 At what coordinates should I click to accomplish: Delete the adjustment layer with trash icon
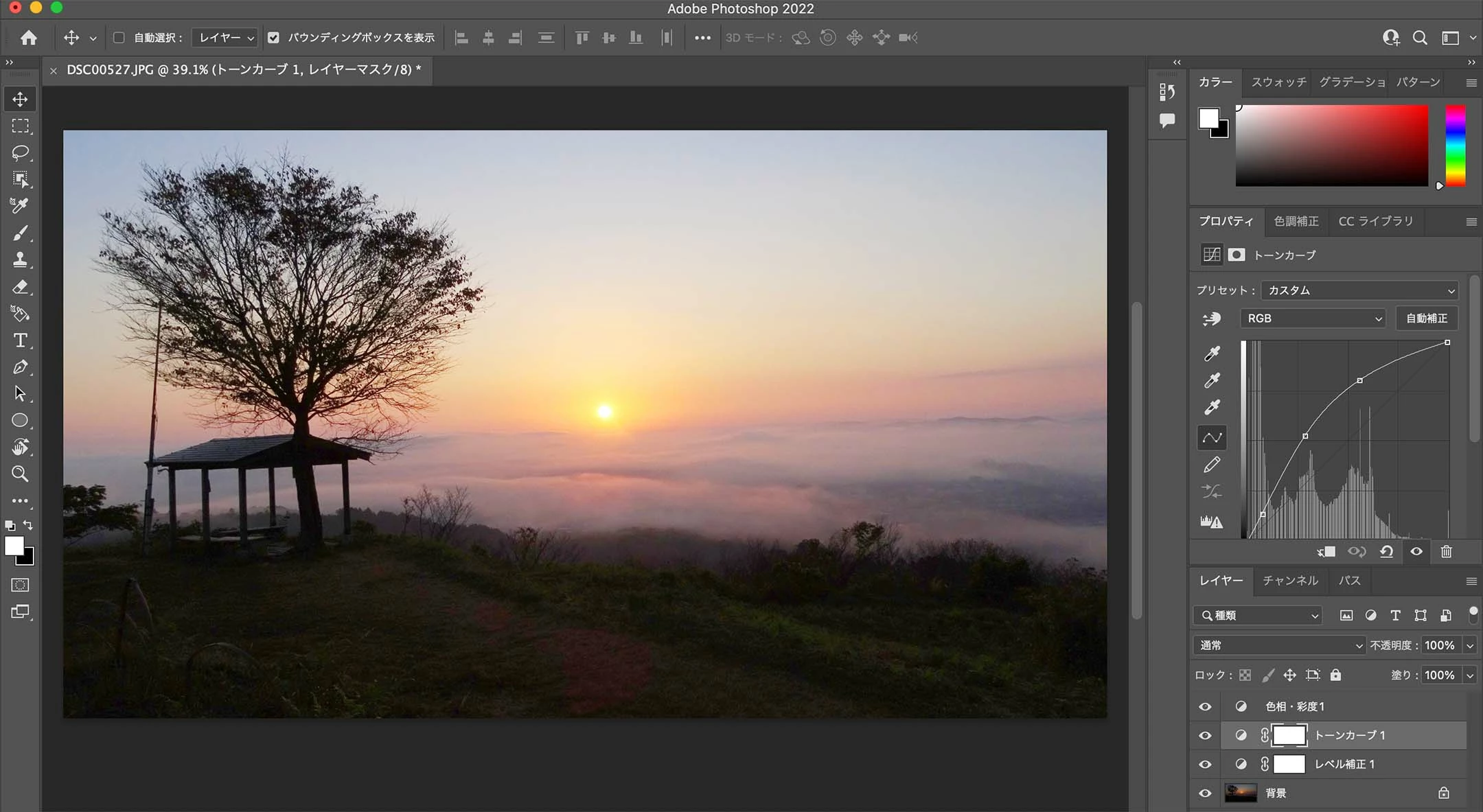point(1446,552)
